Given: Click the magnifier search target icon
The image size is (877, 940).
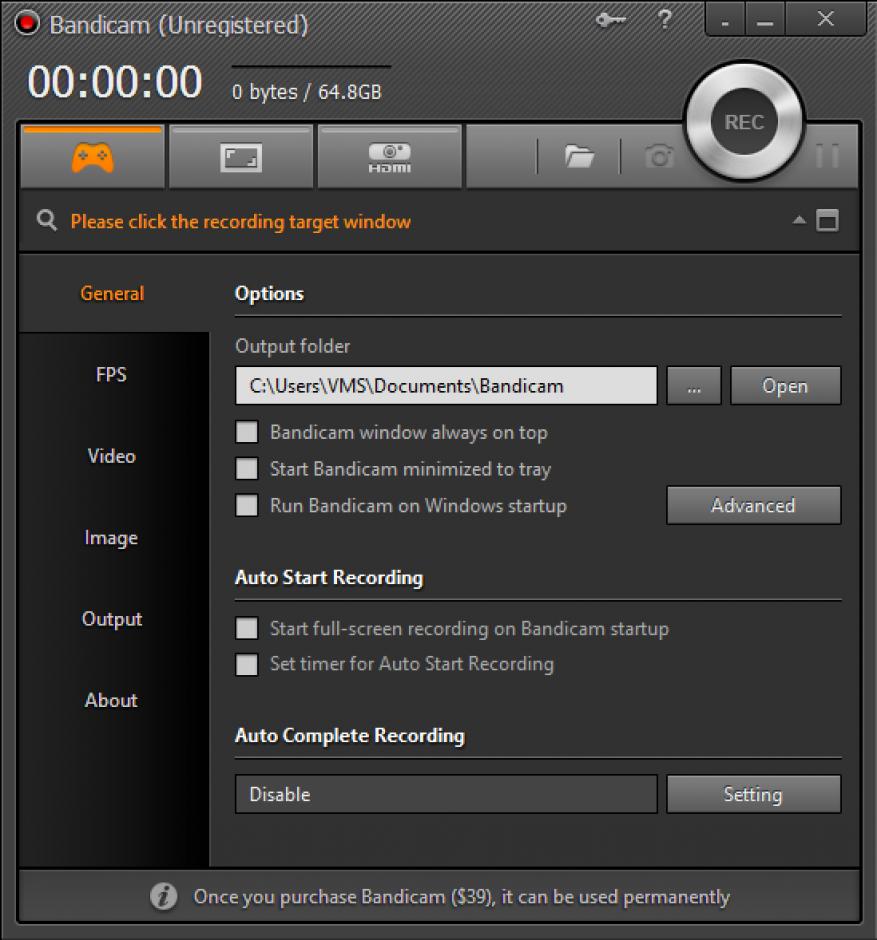Looking at the screenshot, I should (x=46, y=221).
